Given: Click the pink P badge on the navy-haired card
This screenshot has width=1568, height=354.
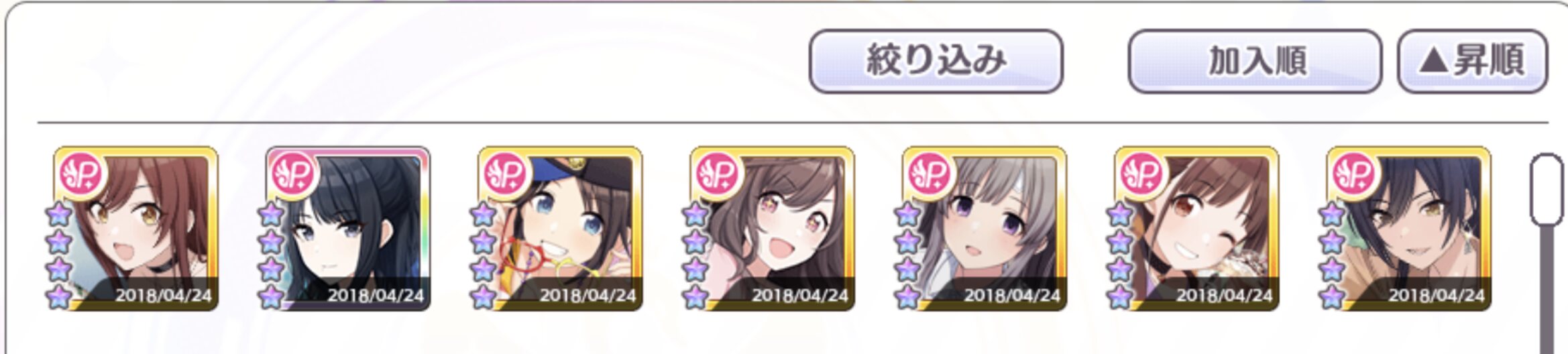Looking at the screenshot, I should point(1353,174).
